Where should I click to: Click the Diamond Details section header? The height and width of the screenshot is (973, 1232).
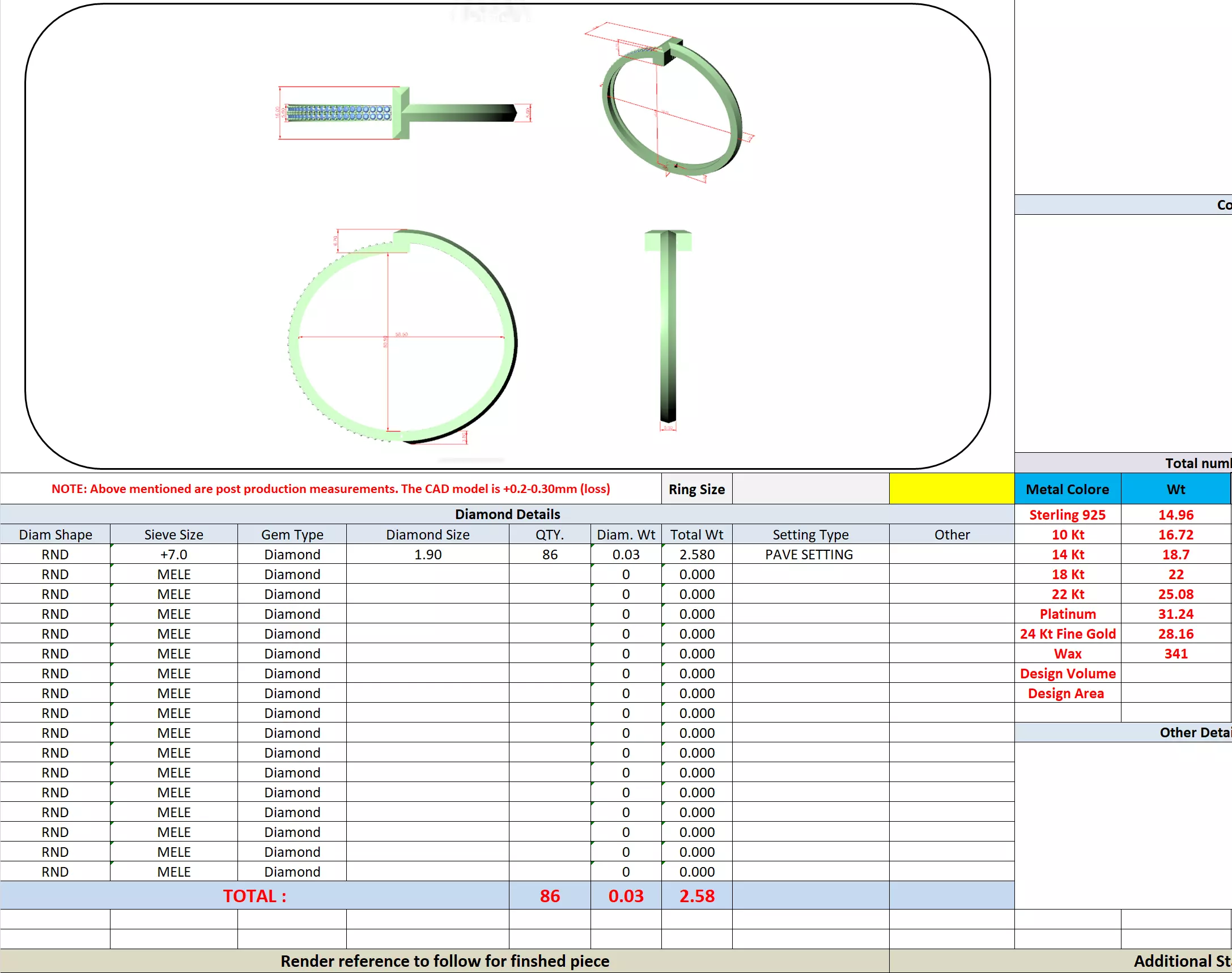click(x=507, y=514)
